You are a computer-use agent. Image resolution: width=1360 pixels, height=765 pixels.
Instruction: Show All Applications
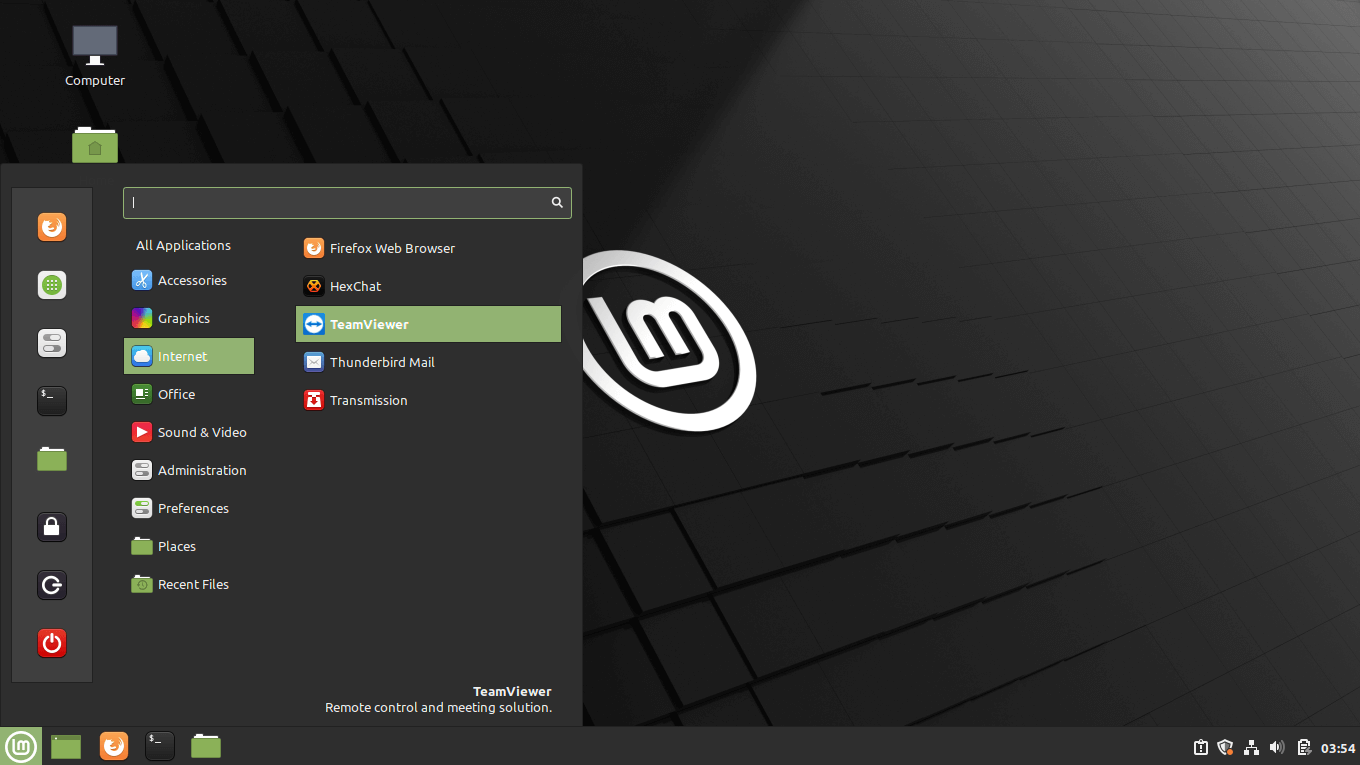(183, 245)
